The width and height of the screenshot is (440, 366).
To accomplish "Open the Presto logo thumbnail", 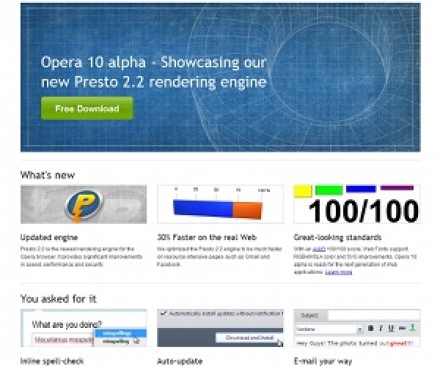I will click(84, 204).
